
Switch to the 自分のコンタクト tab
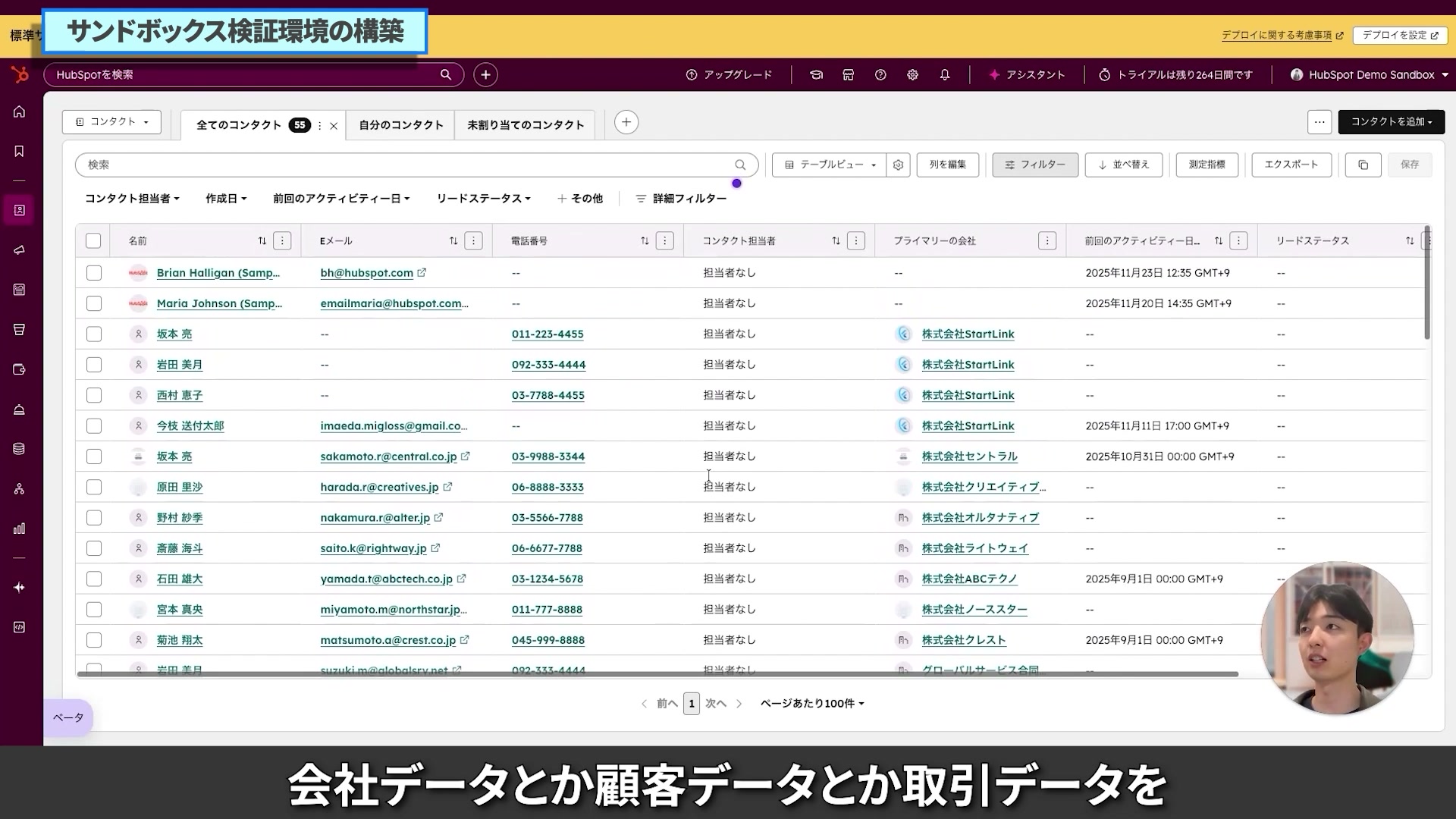tap(400, 124)
